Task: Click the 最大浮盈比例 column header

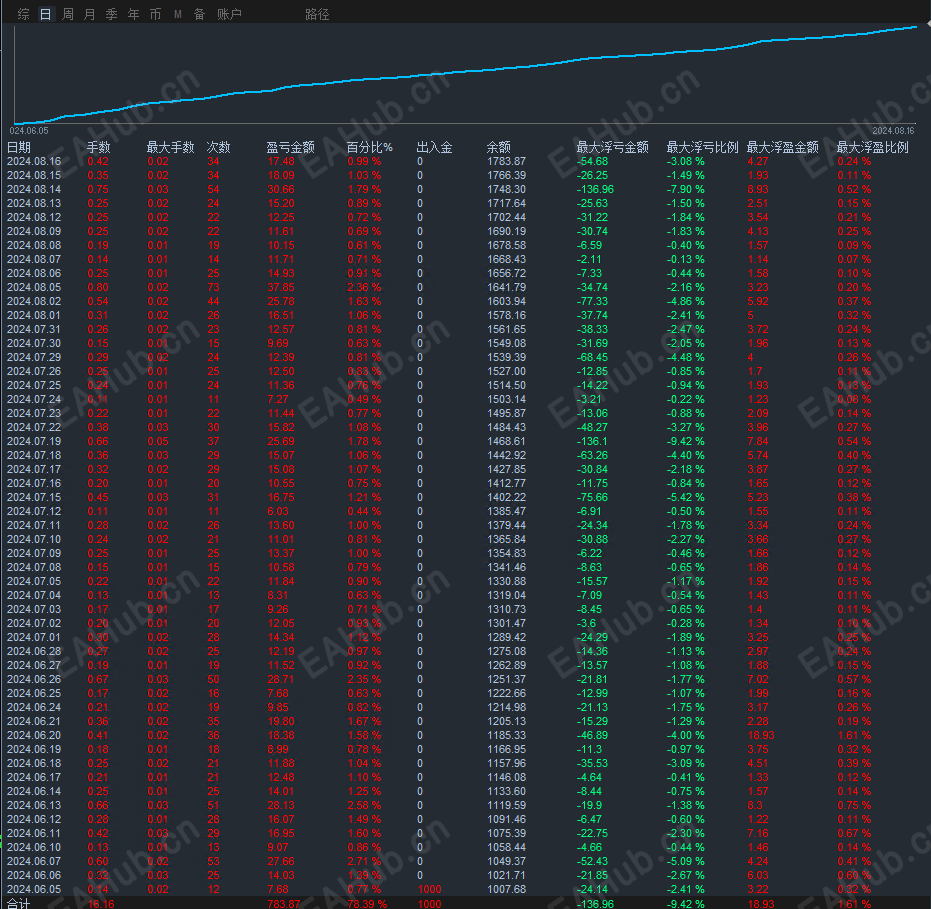Action: coord(872,147)
